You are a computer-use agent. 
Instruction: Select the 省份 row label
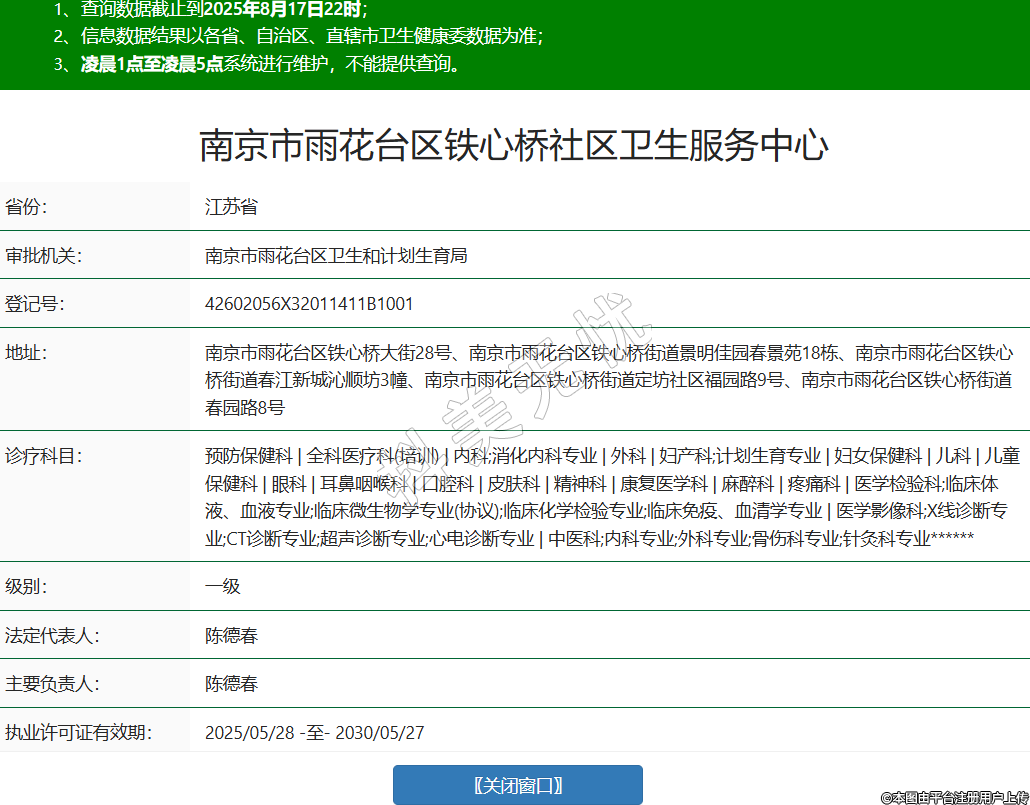click(x=27, y=207)
